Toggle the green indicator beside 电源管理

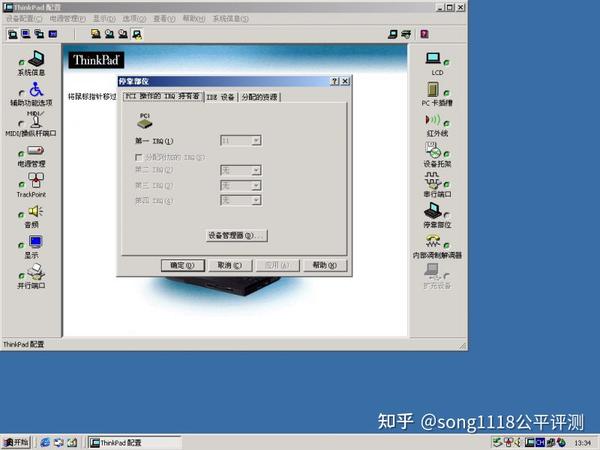21,154
